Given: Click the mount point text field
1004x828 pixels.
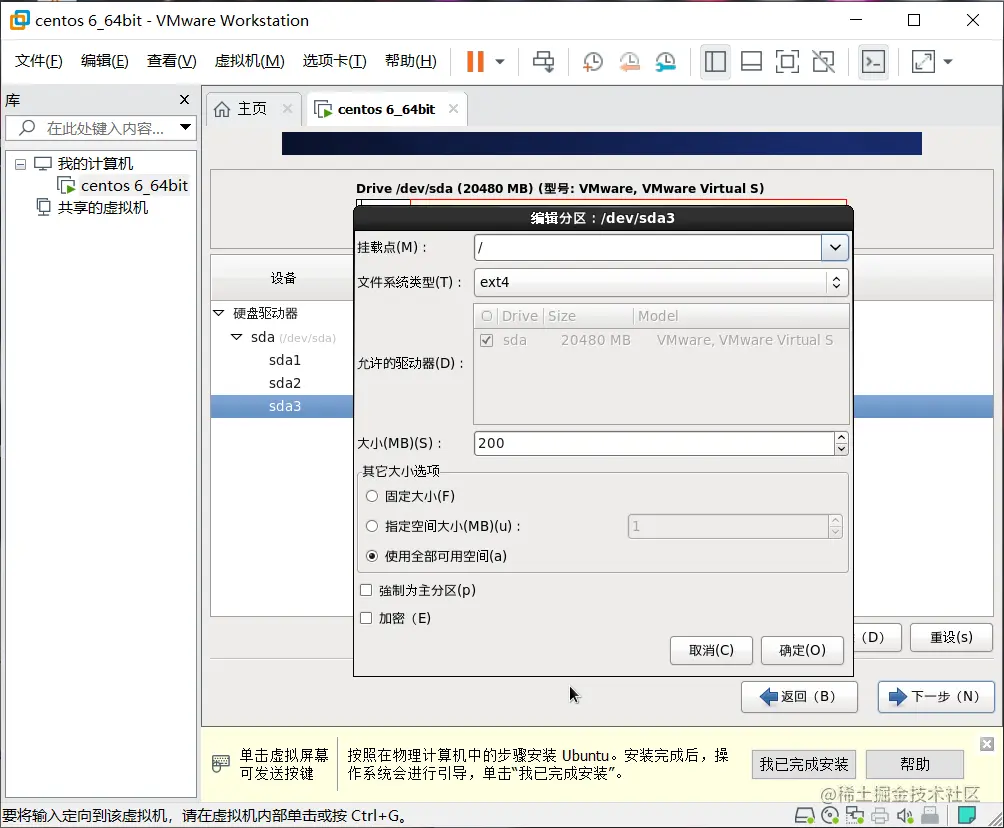Looking at the screenshot, I should click(647, 247).
